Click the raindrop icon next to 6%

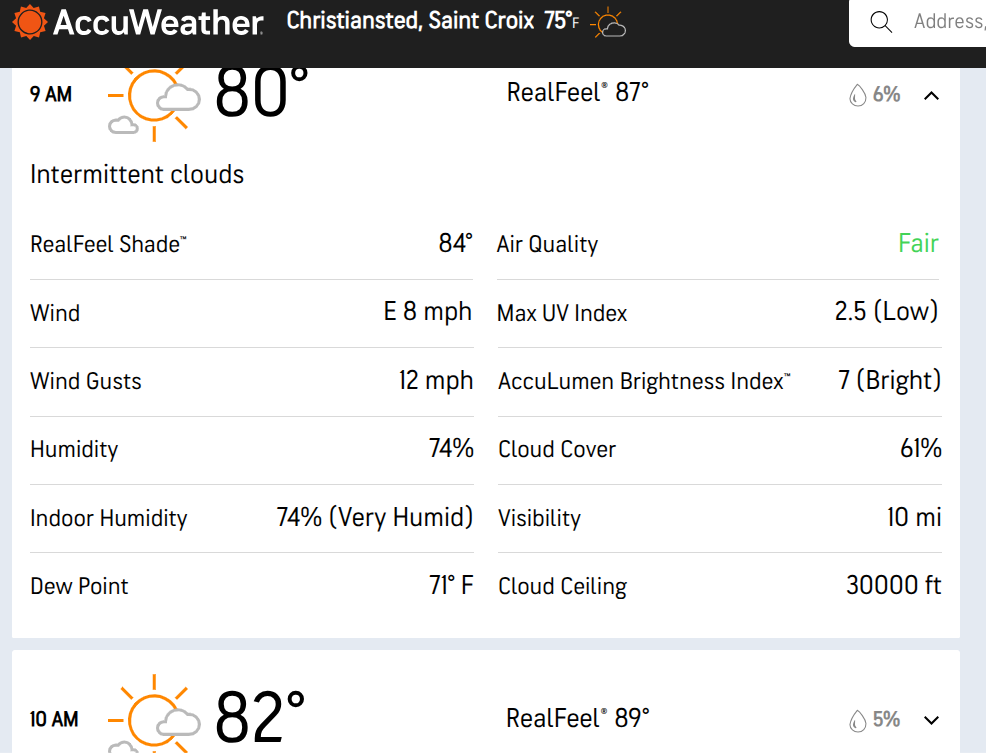[857, 95]
